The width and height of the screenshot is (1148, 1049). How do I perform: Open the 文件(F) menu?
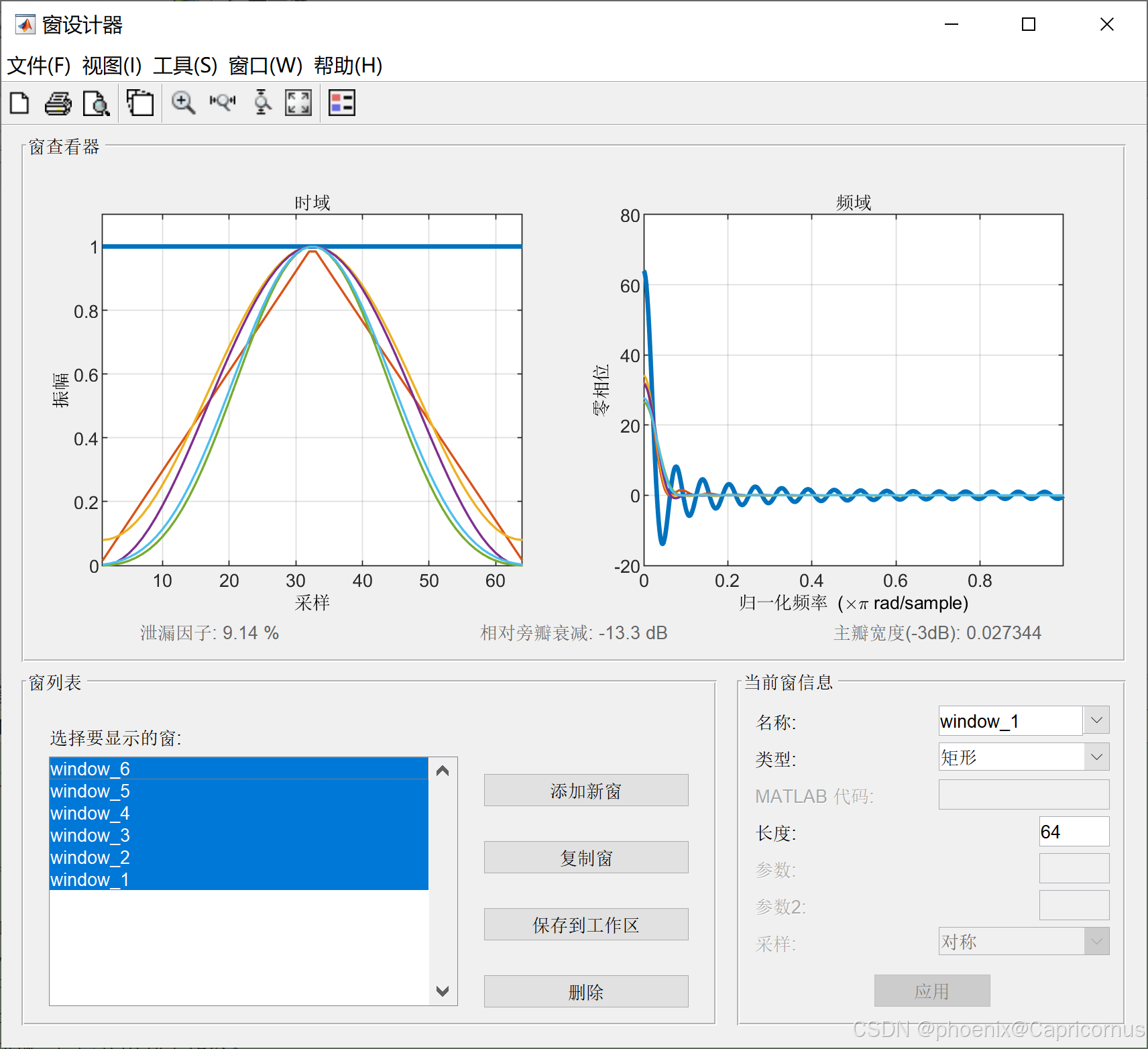38,66
